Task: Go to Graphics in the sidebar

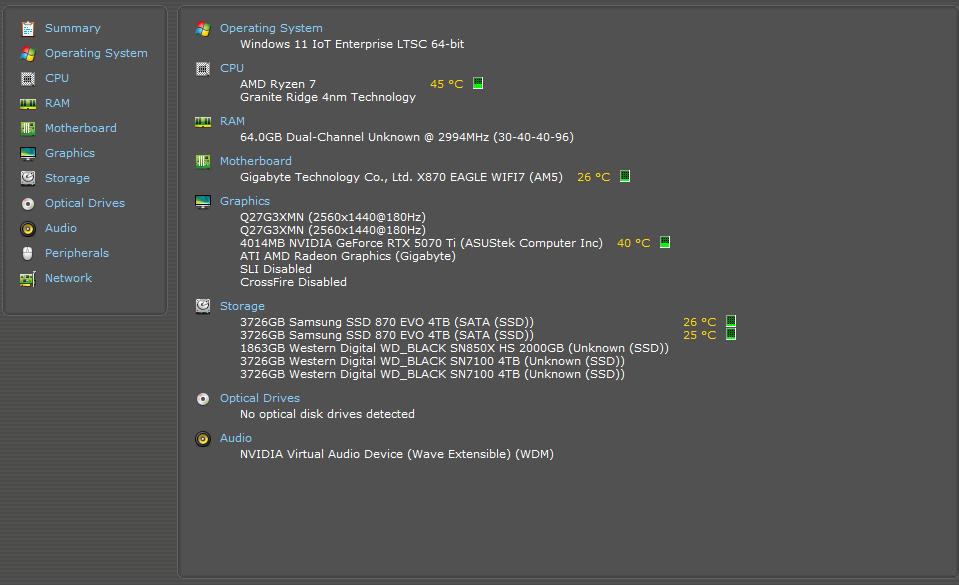Action: pos(70,154)
